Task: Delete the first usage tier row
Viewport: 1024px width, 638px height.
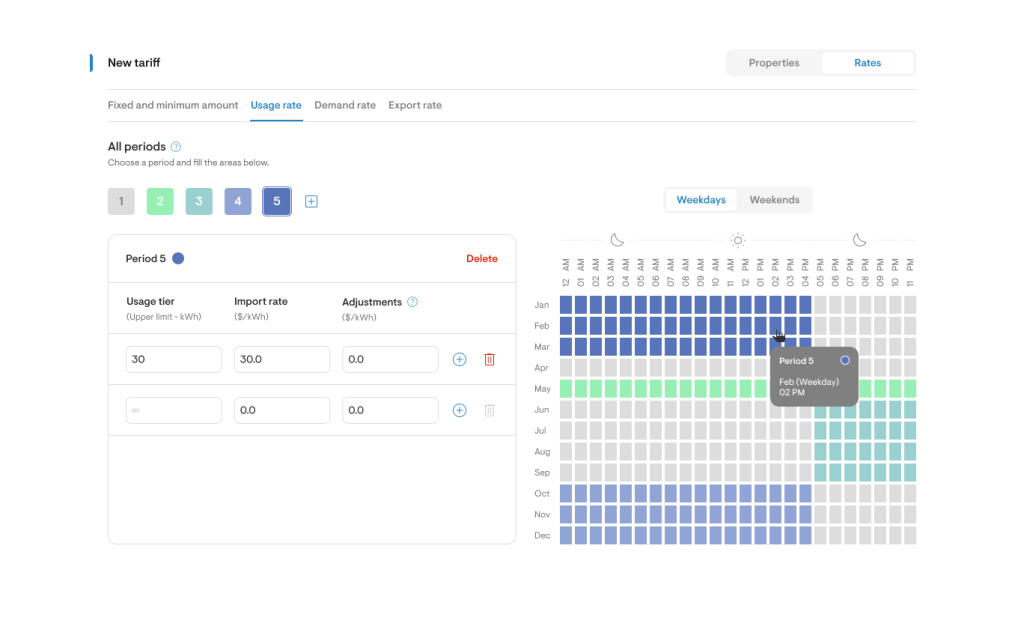Action: tap(489, 359)
